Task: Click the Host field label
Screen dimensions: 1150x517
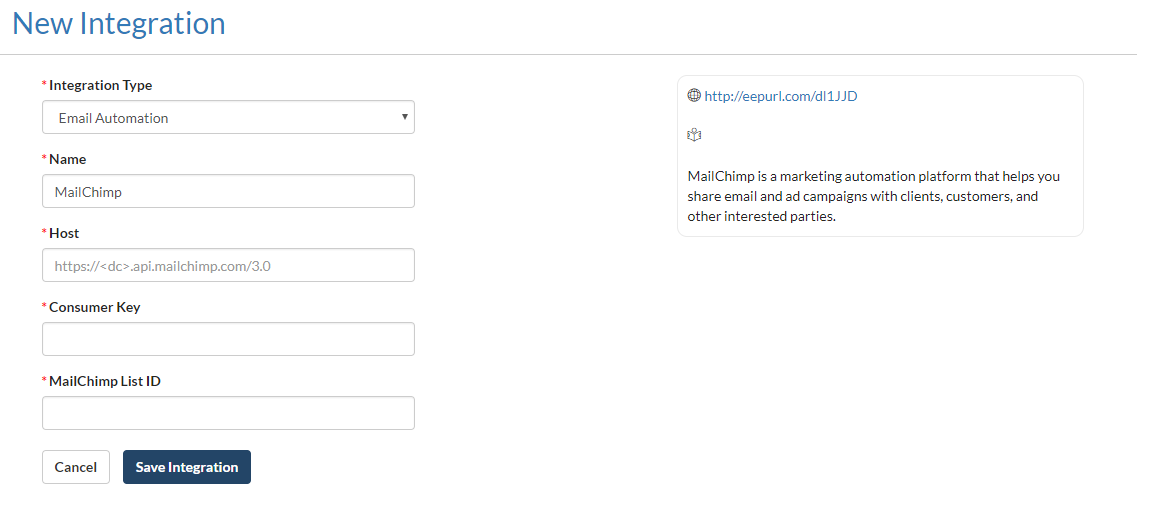Action: click(x=64, y=233)
